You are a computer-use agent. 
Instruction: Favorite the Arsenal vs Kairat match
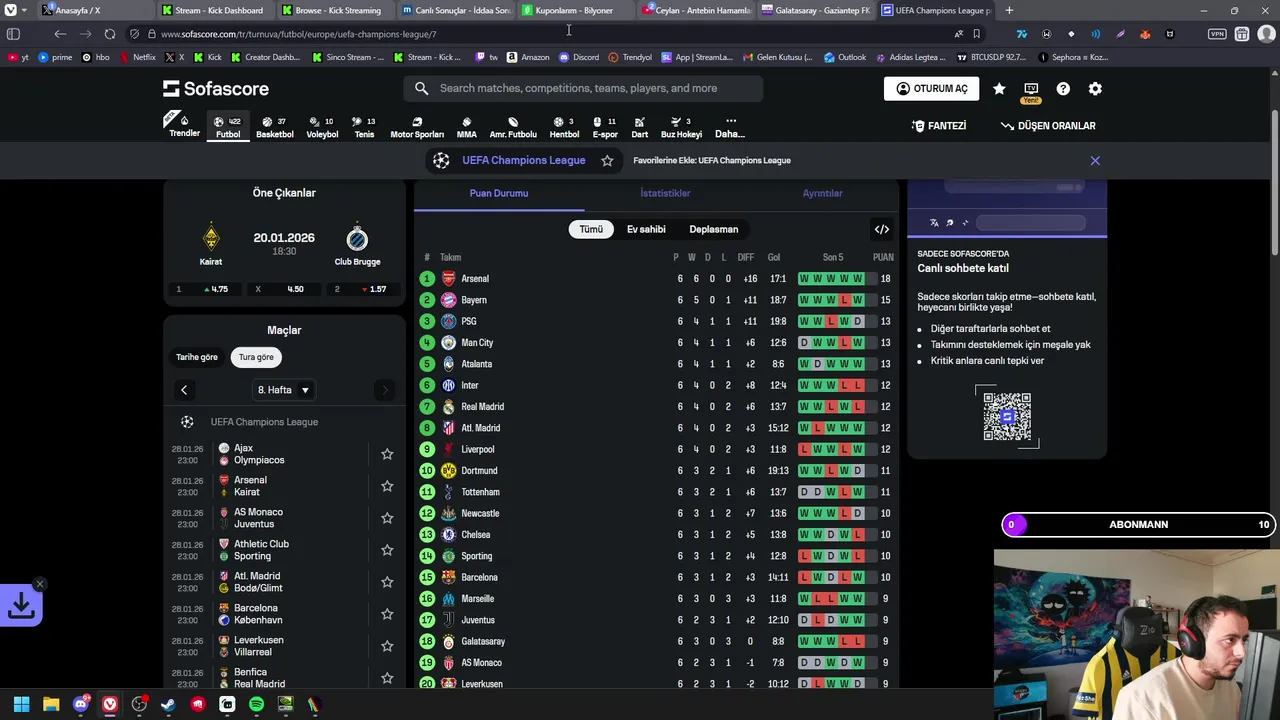[387, 486]
